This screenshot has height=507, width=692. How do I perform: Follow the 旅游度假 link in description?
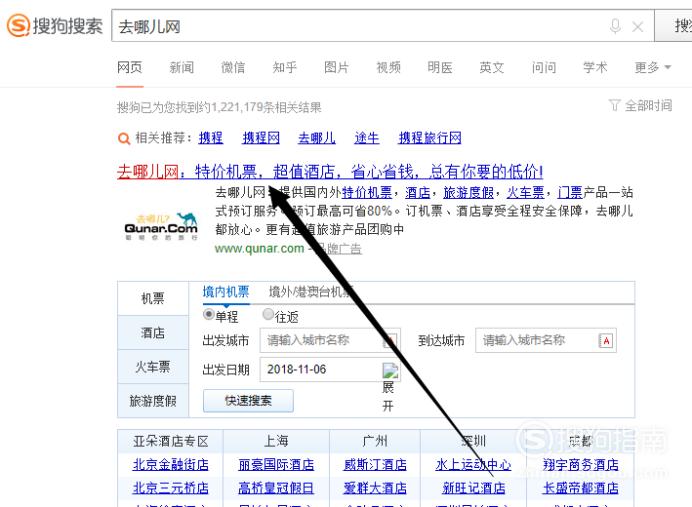click(x=468, y=192)
